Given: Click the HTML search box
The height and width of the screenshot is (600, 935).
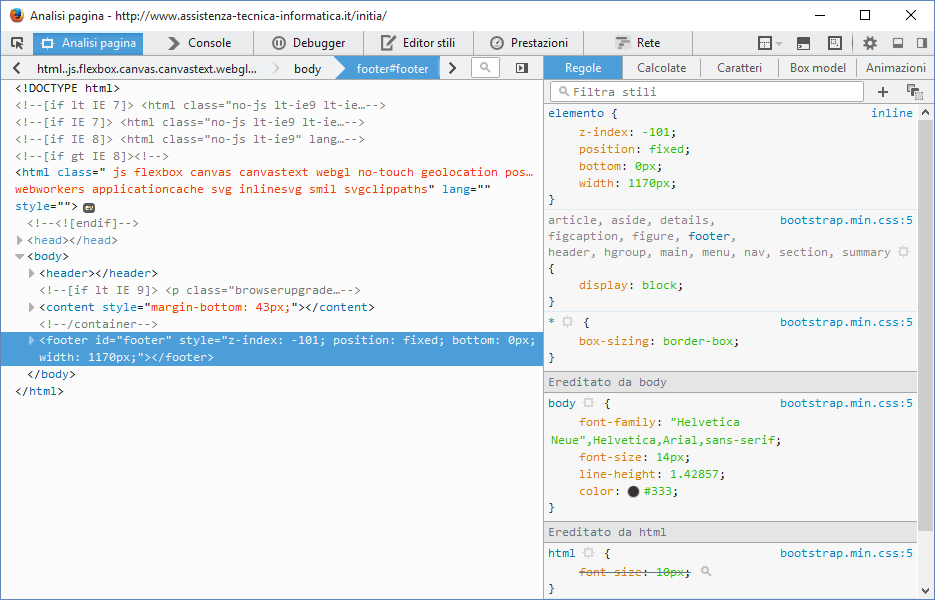Looking at the screenshot, I should pyautogui.click(x=485, y=68).
